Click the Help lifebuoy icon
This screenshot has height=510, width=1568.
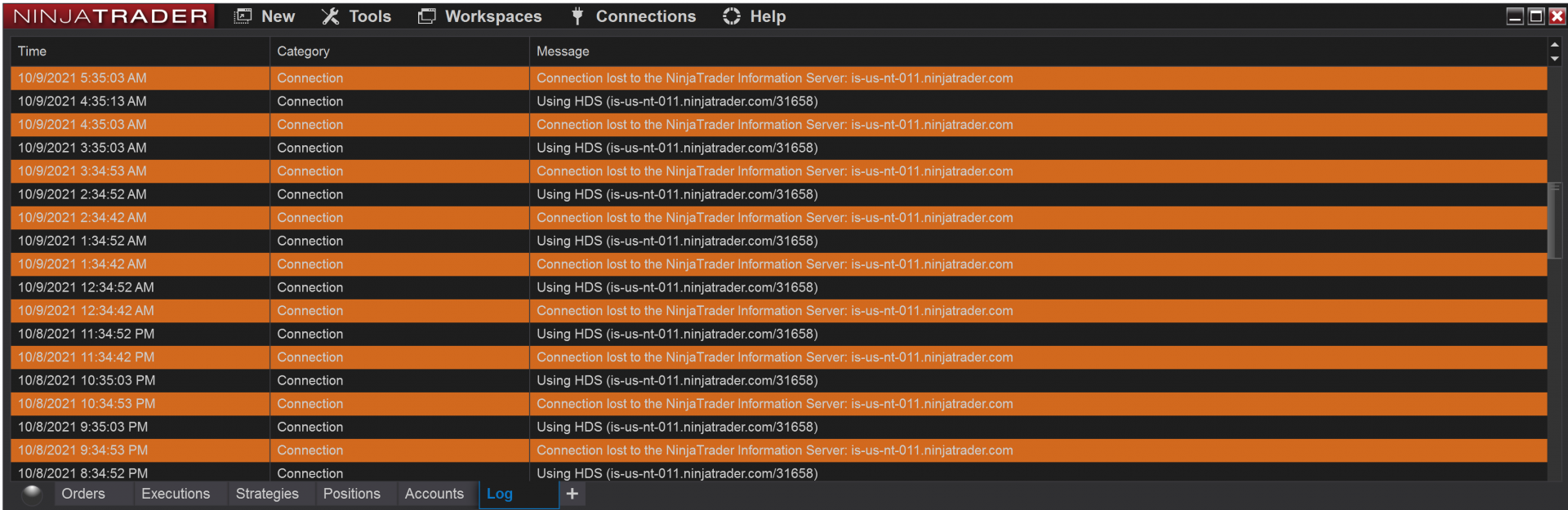[x=732, y=16]
